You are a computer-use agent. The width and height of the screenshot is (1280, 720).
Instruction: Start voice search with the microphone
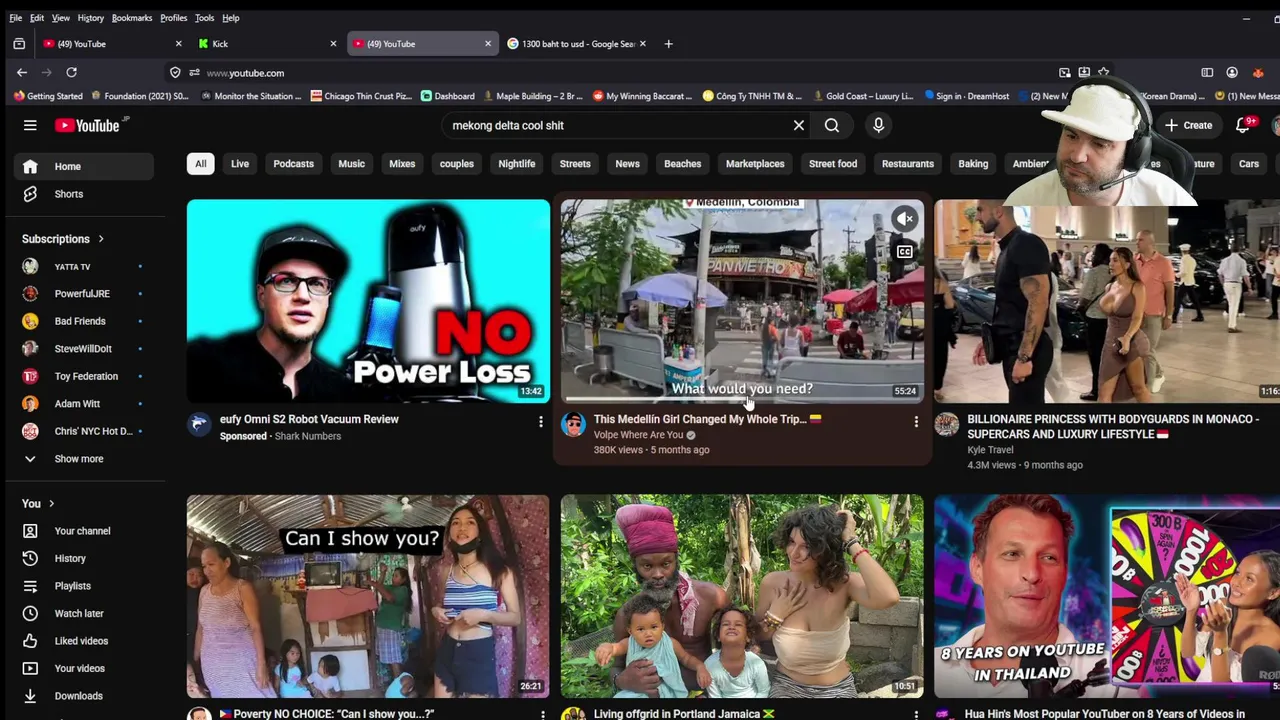(878, 125)
